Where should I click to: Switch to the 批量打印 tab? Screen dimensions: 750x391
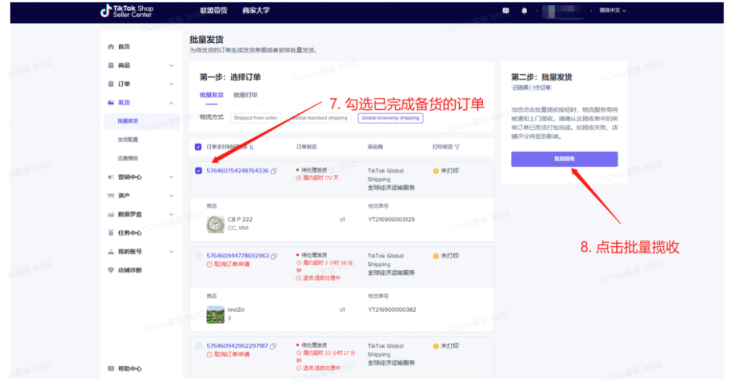click(x=245, y=95)
